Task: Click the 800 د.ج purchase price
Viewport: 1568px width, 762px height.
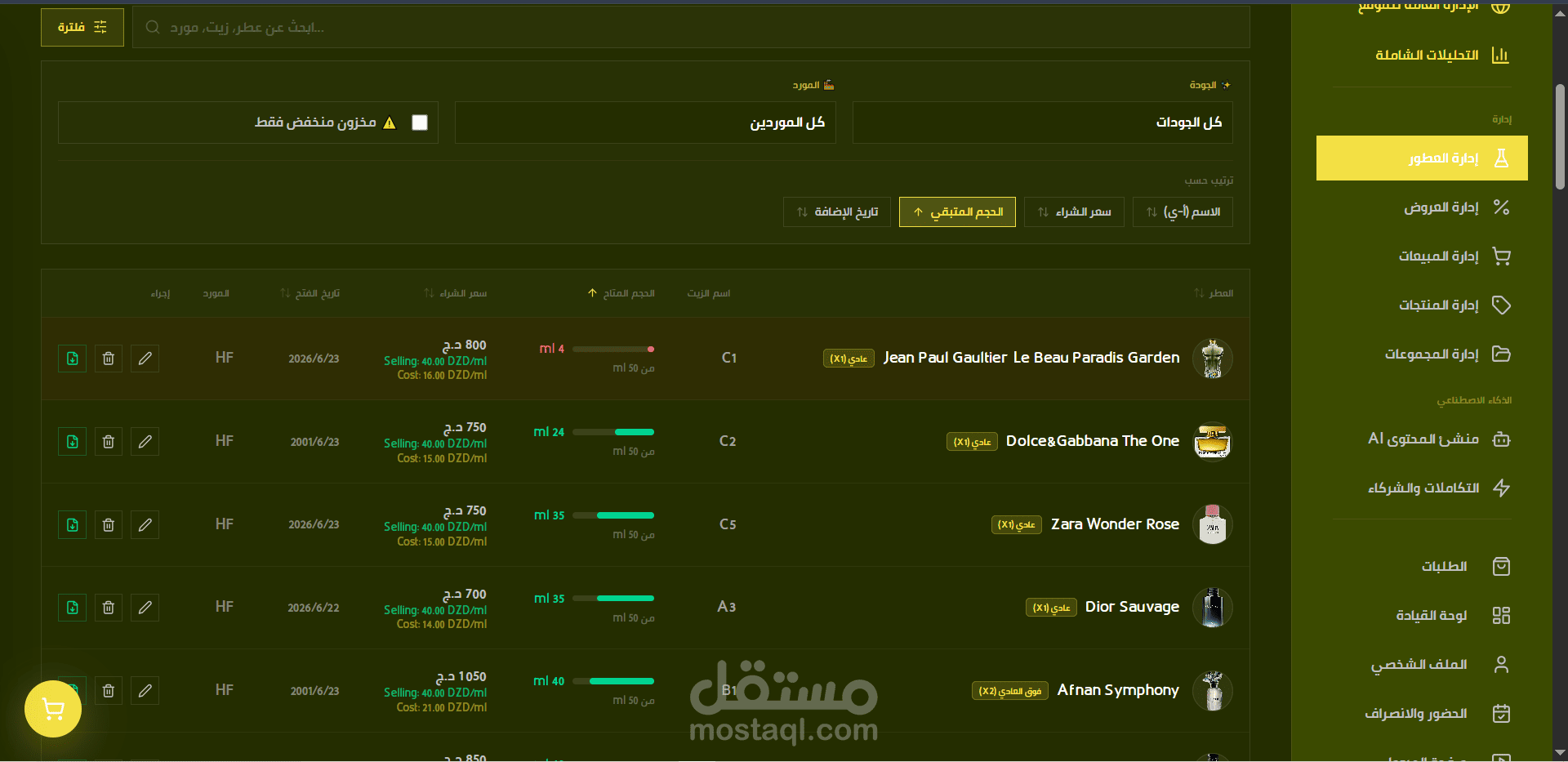Action: (x=464, y=345)
